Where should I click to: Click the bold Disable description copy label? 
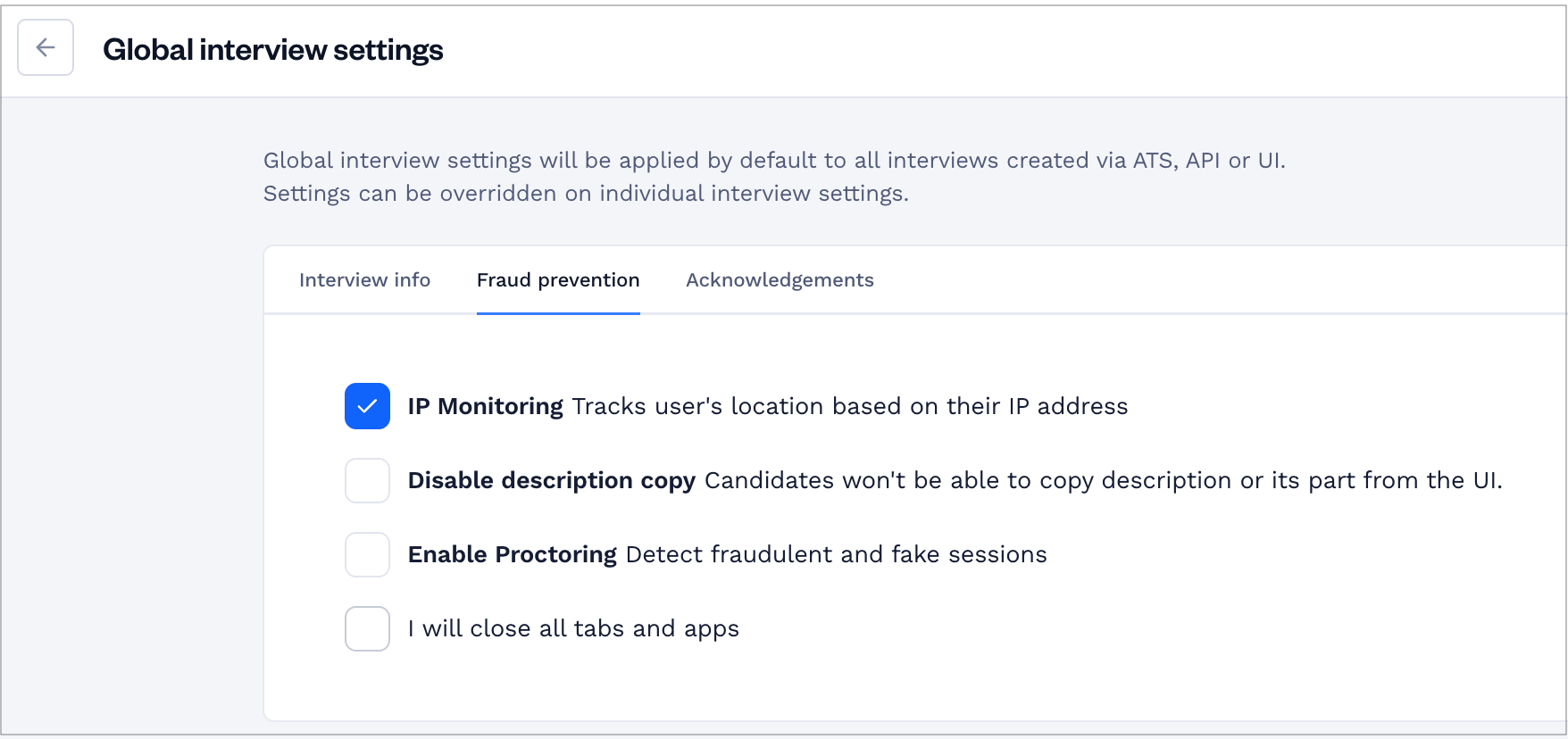point(551,480)
